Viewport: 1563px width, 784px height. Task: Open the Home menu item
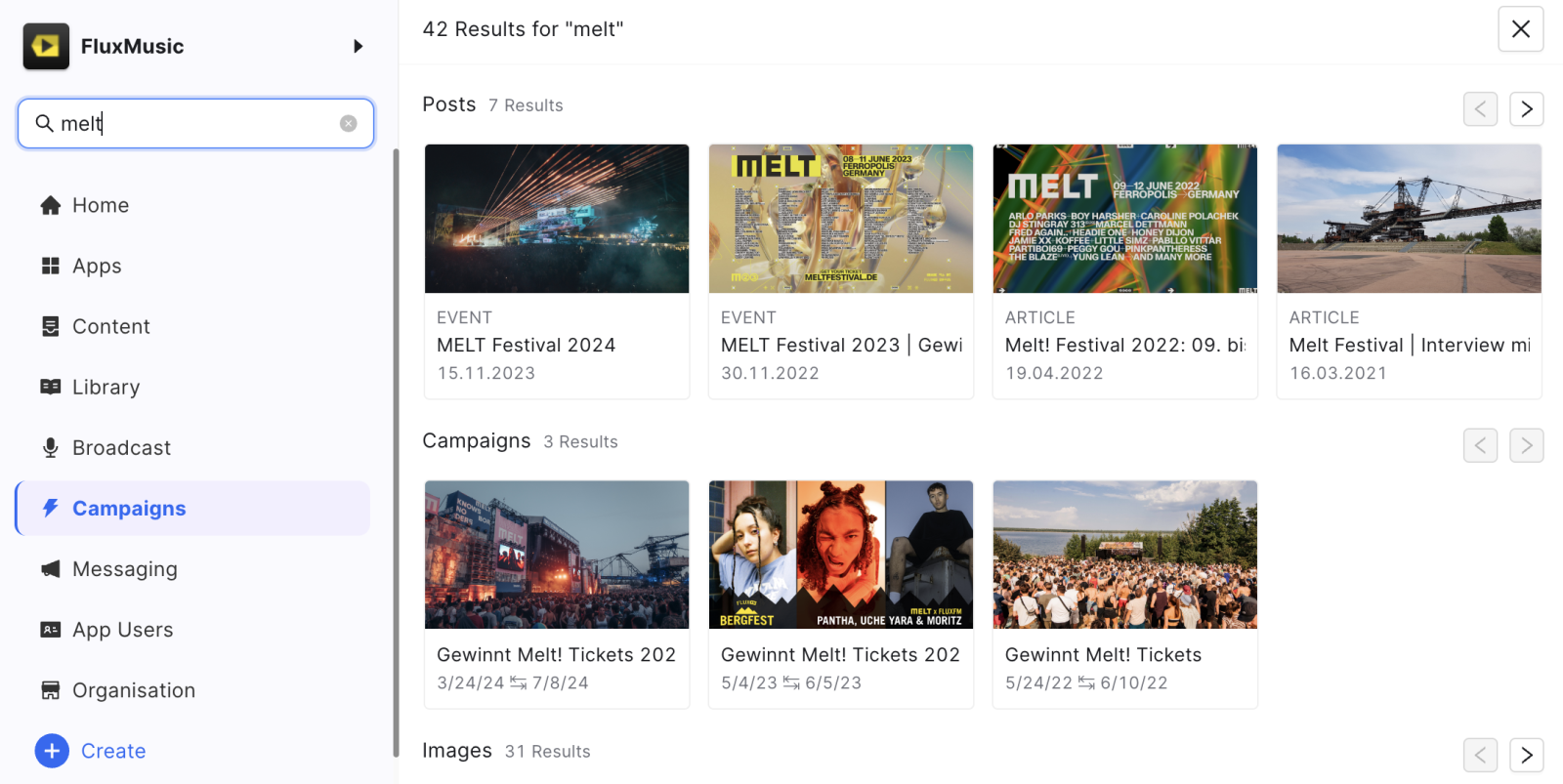[x=192, y=205]
